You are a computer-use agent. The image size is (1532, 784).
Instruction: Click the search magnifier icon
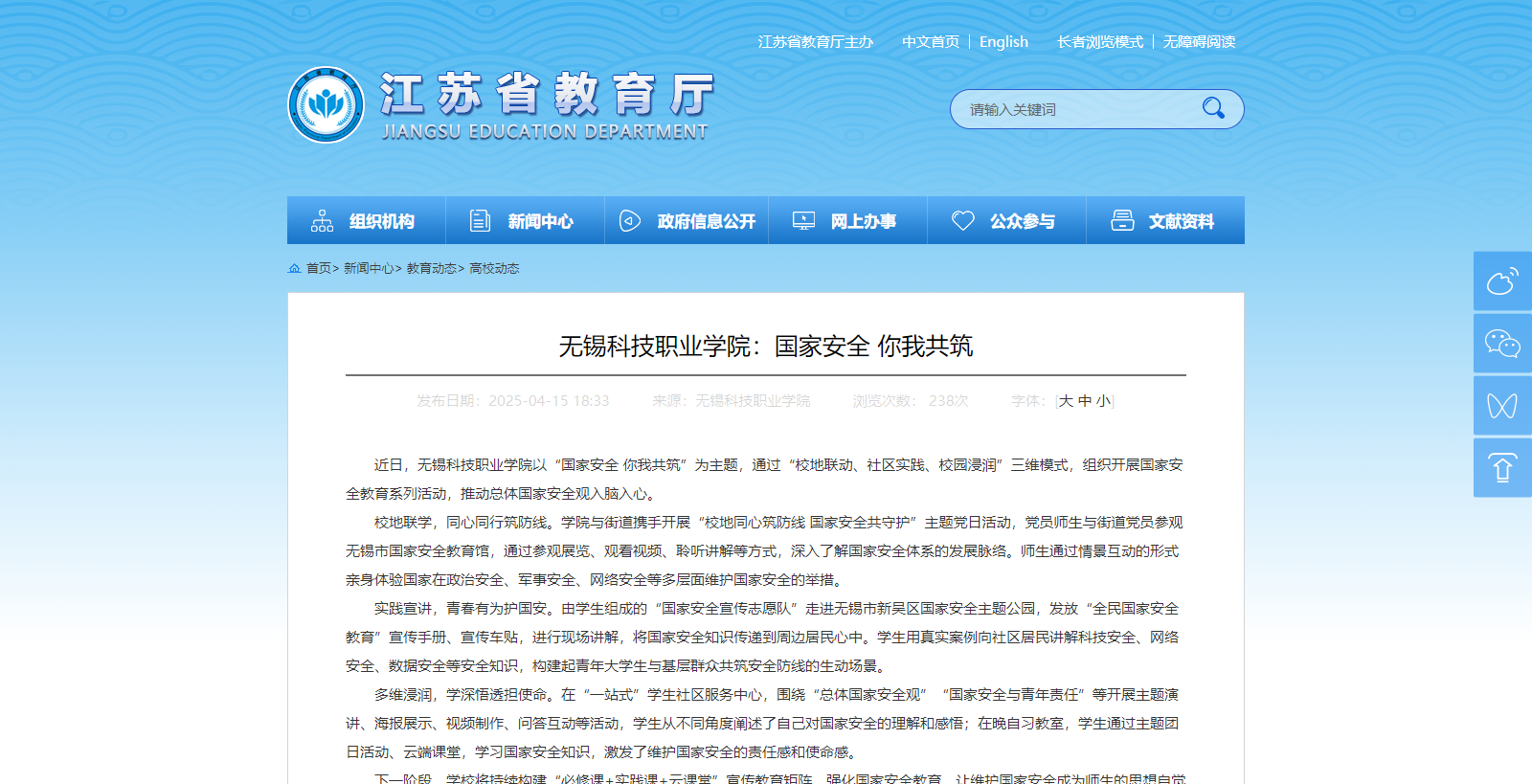pos(1213,108)
